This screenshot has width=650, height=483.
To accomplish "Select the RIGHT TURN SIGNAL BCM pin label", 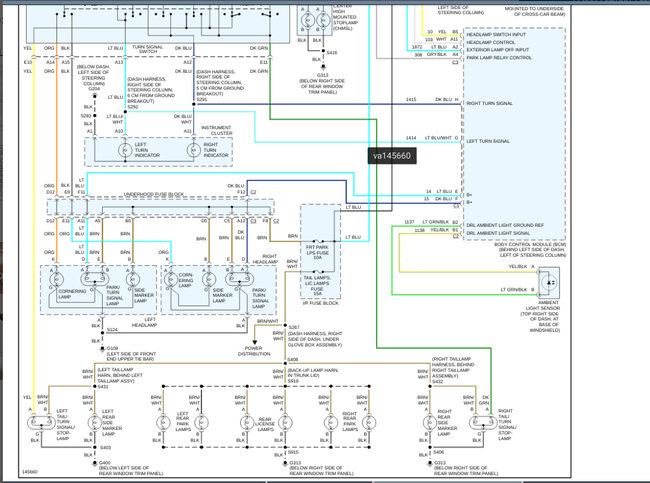I will (490, 103).
